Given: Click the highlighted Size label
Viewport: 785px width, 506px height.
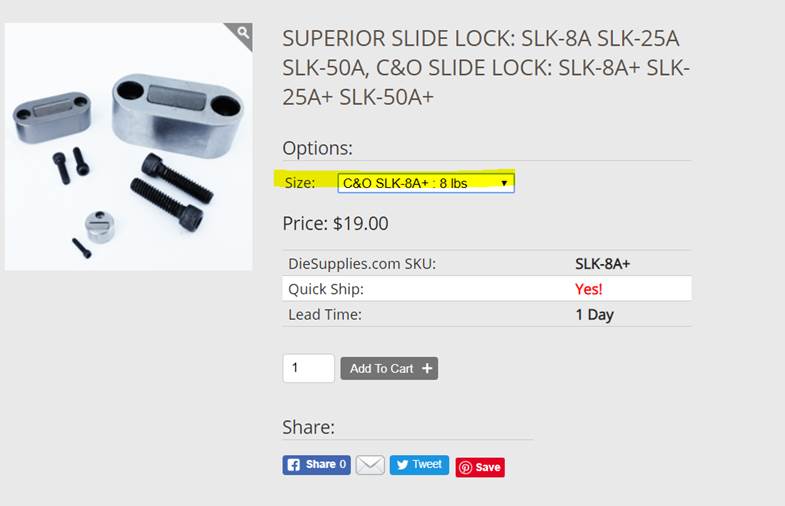Looking at the screenshot, I should [299, 183].
